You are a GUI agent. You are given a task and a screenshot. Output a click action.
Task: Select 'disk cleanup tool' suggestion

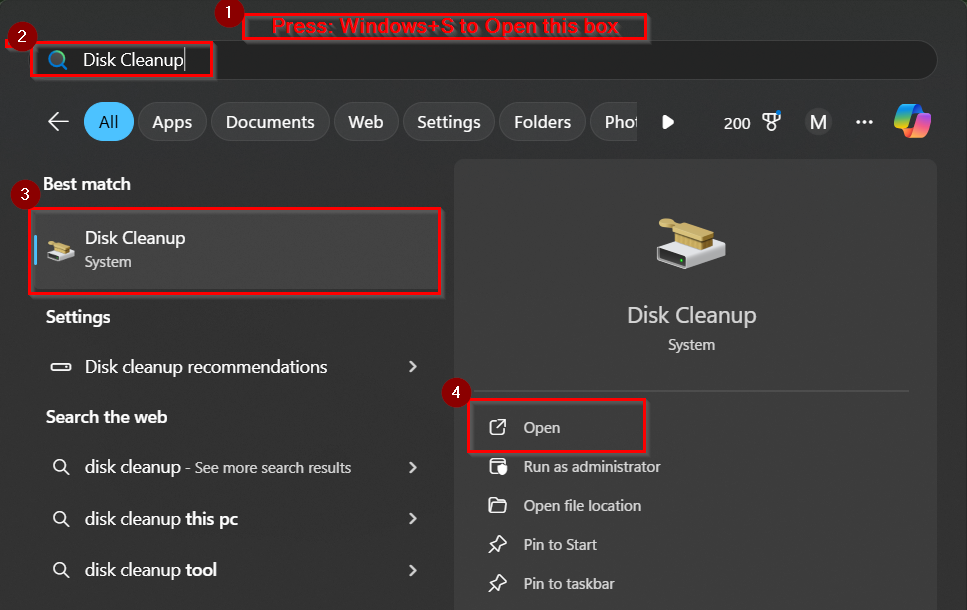[x=235, y=570]
